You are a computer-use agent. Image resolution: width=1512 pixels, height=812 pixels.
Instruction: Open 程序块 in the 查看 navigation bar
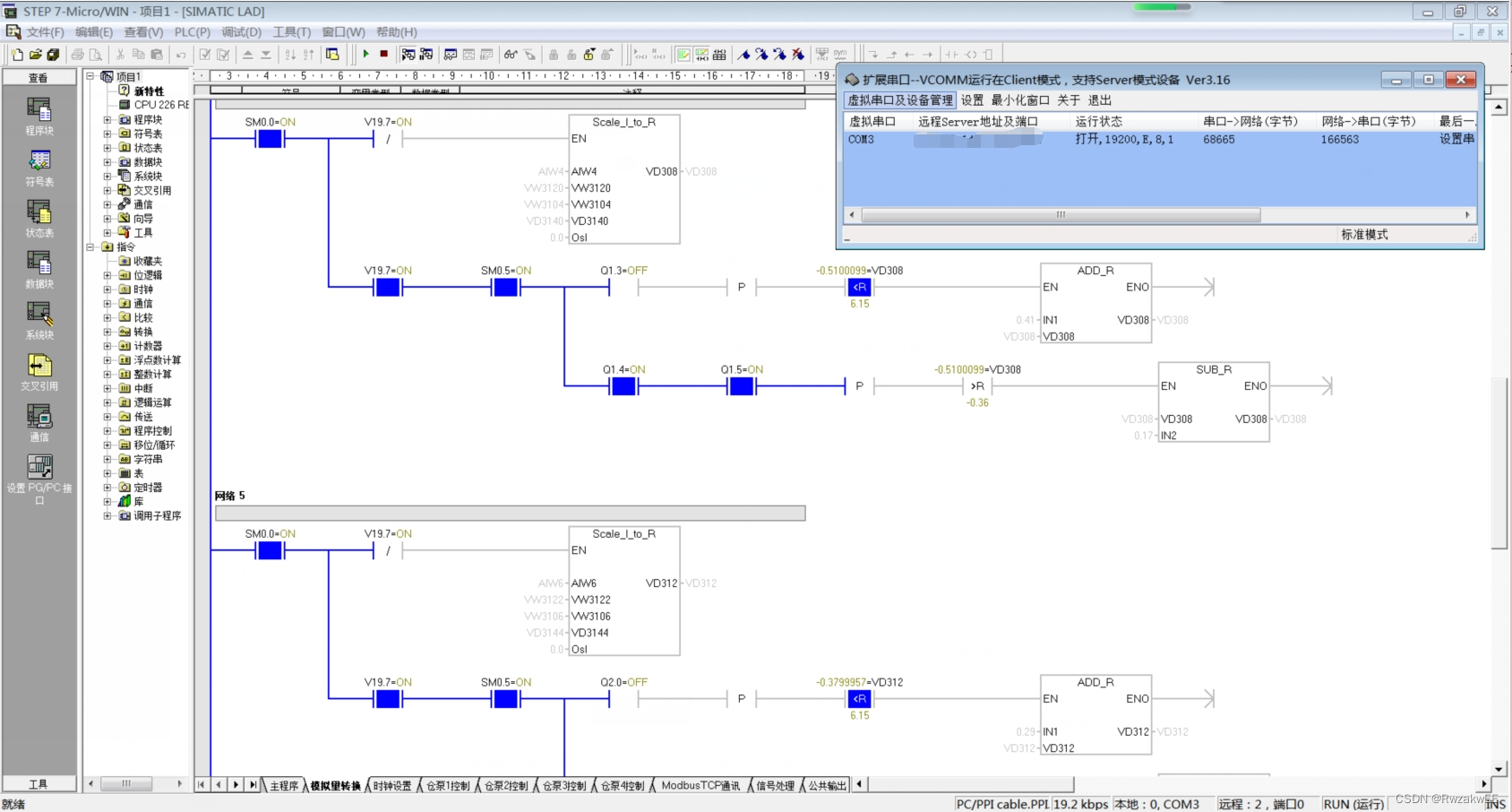coord(39,117)
